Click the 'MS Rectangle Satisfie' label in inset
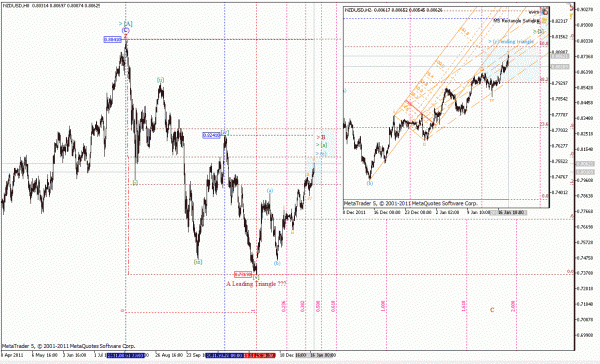Viewport: 600px width, 364px height. click(x=516, y=21)
